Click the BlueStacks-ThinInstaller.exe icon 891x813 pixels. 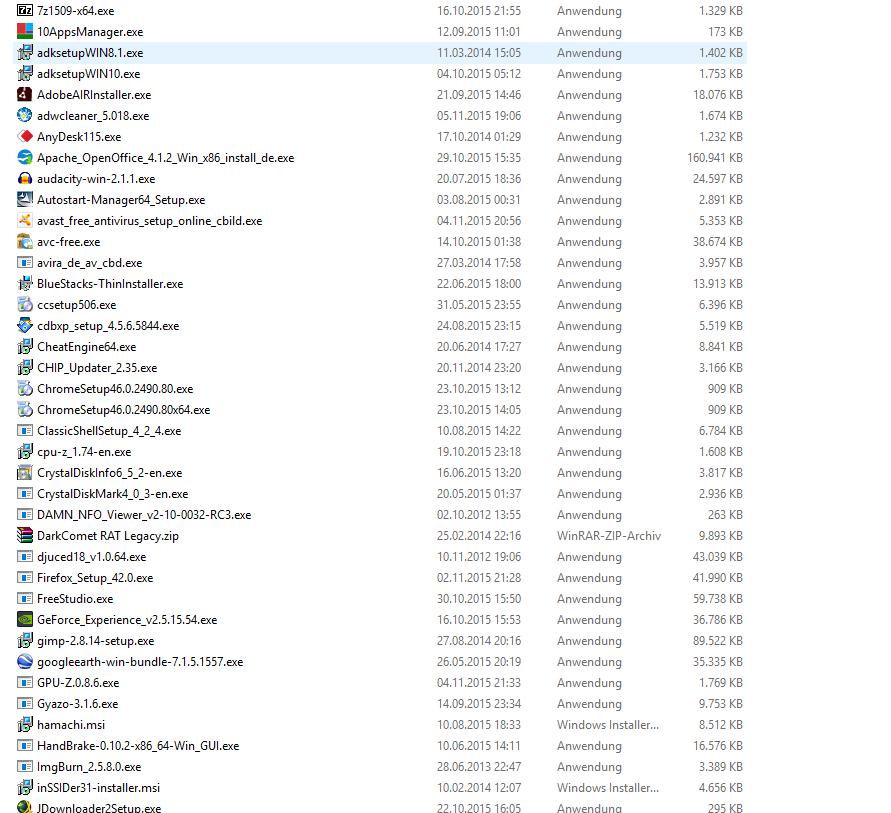24,283
